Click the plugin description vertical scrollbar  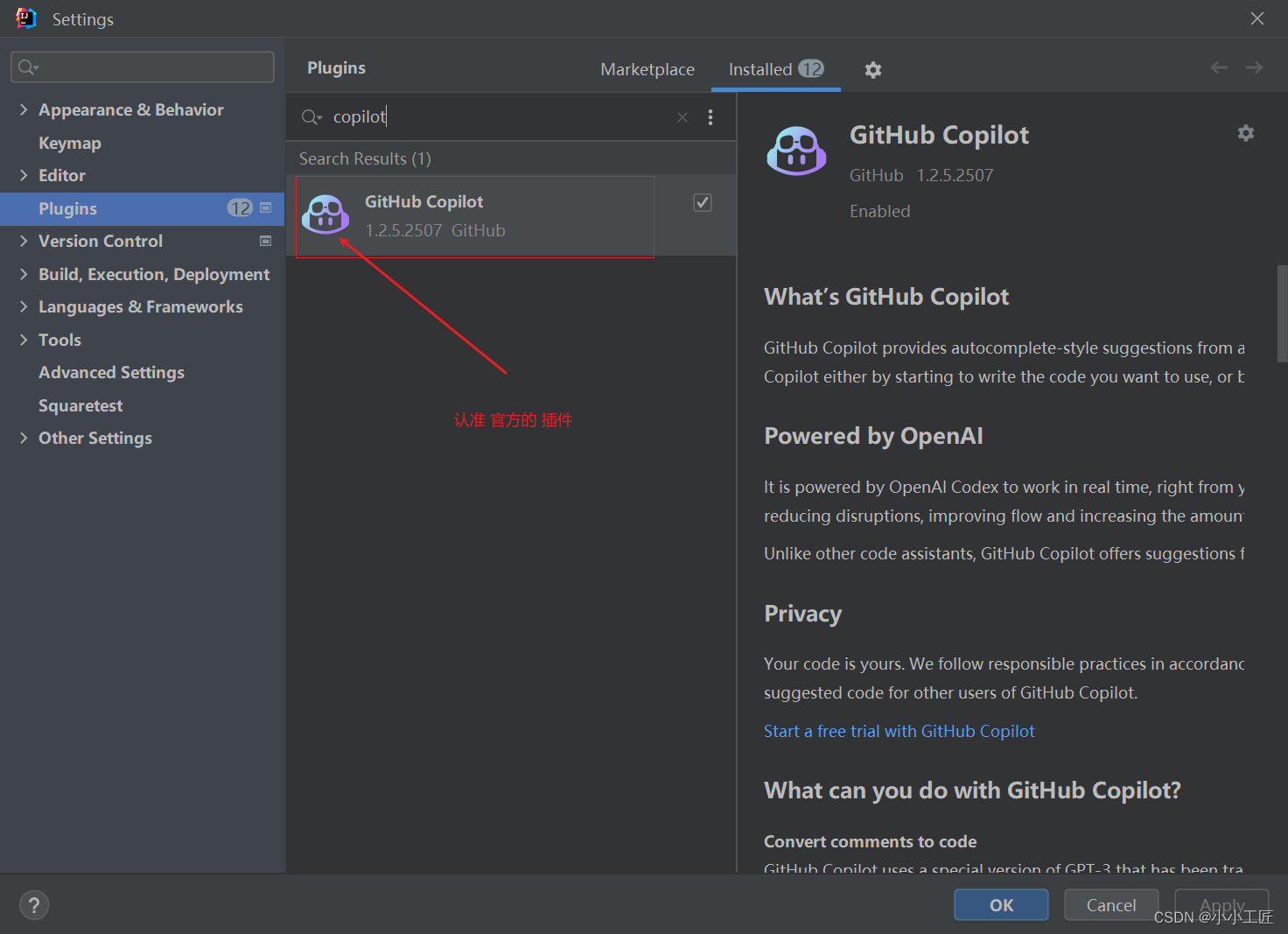pyautogui.click(x=1282, y=313)
